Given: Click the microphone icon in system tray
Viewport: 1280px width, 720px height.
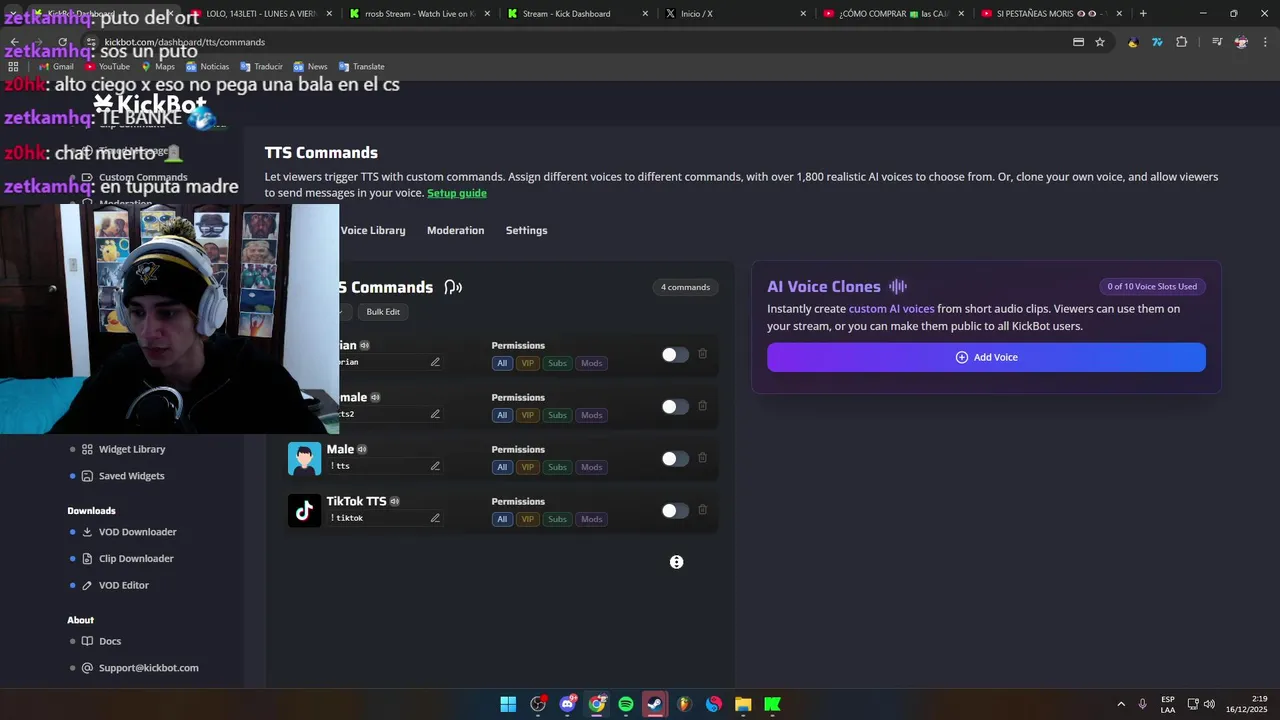Looking at the screenshot, I should click(x=1142, y=704).
